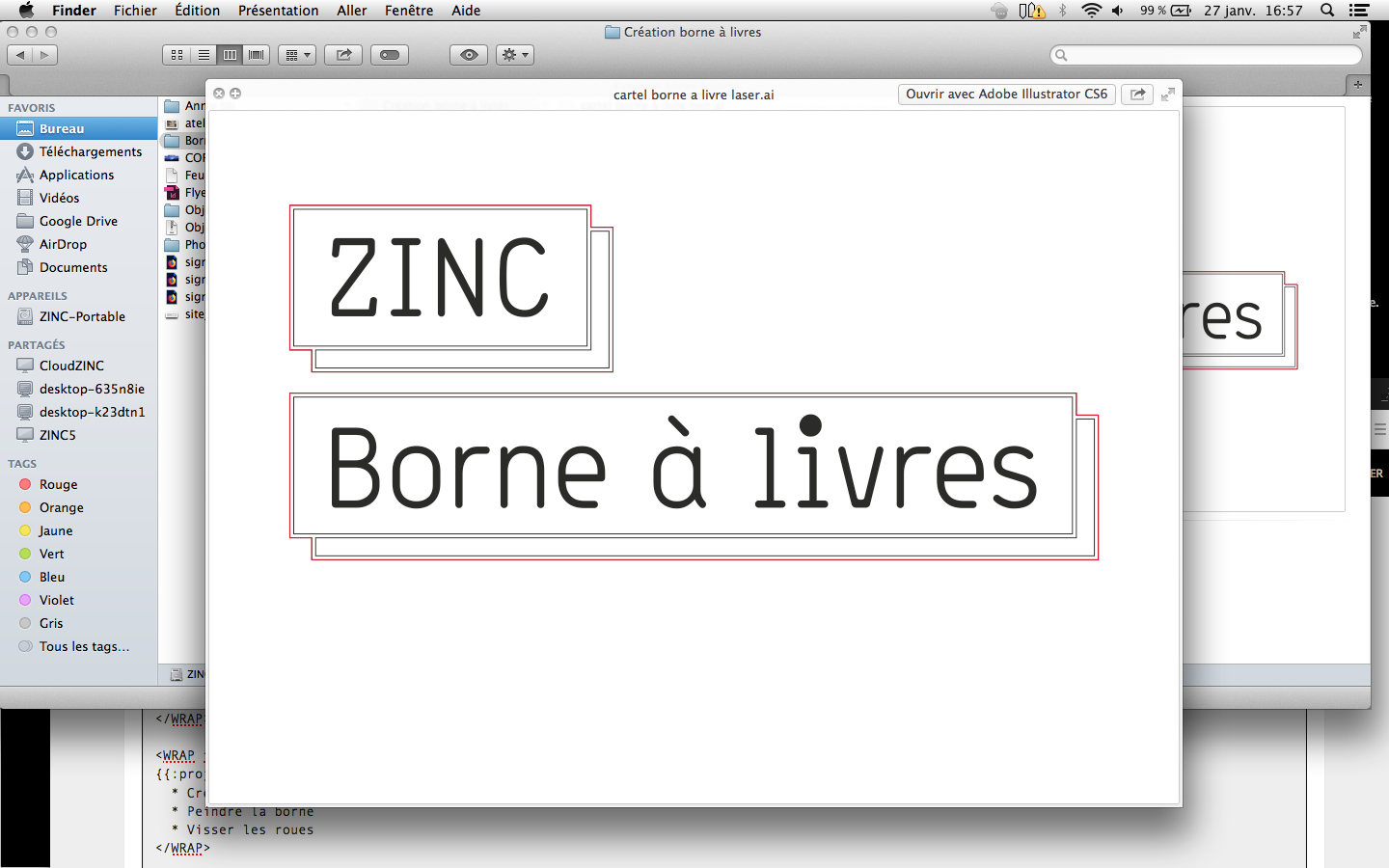Click the Wi-Fi icon in the menu bar
Image resolution: width=1389 pixels, height=868 pixels.
(1091, 11)
